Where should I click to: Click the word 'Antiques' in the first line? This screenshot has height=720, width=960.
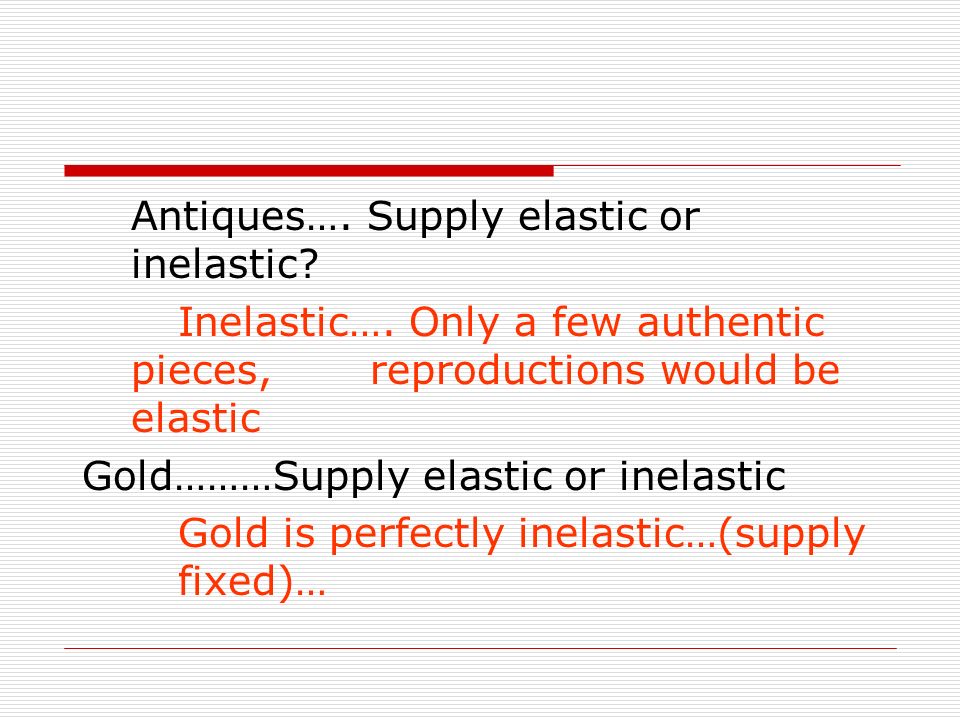point(218,217)
